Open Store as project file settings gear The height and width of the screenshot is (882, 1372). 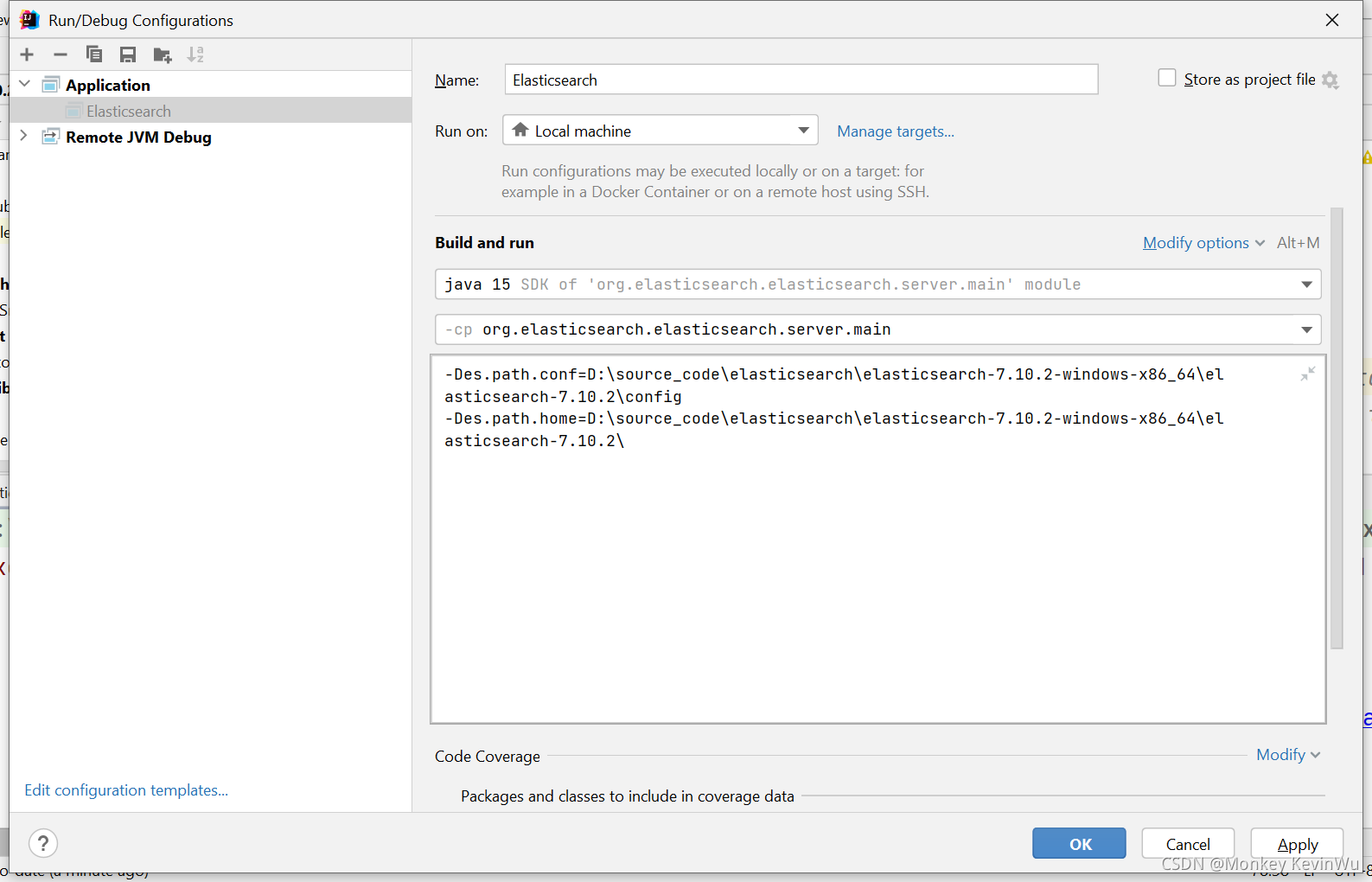tap(1331, 80)
